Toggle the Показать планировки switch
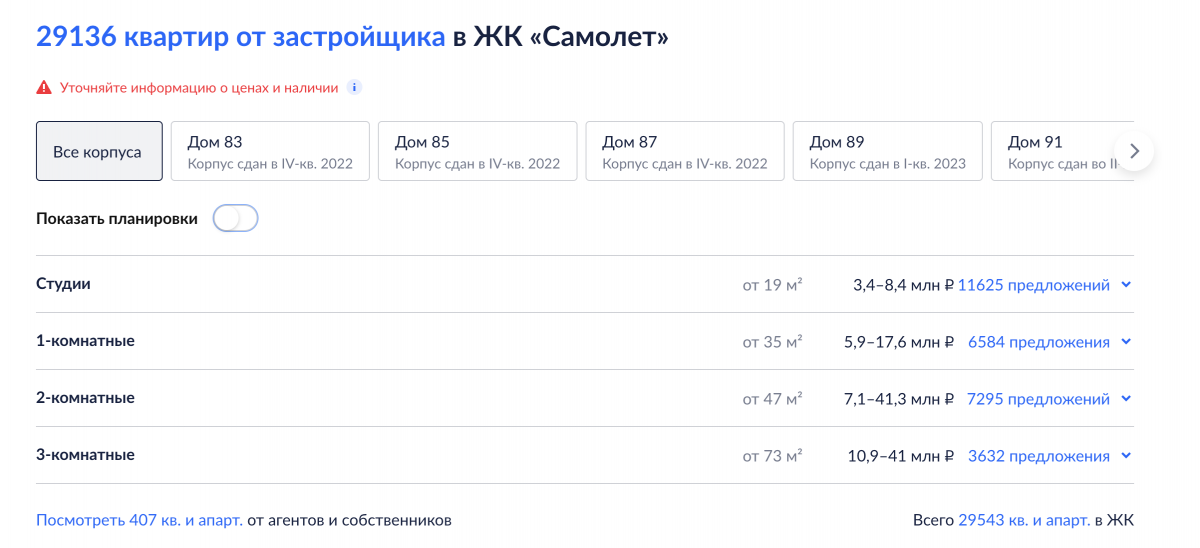This screenshot has height=548, width=1200. 236,218
